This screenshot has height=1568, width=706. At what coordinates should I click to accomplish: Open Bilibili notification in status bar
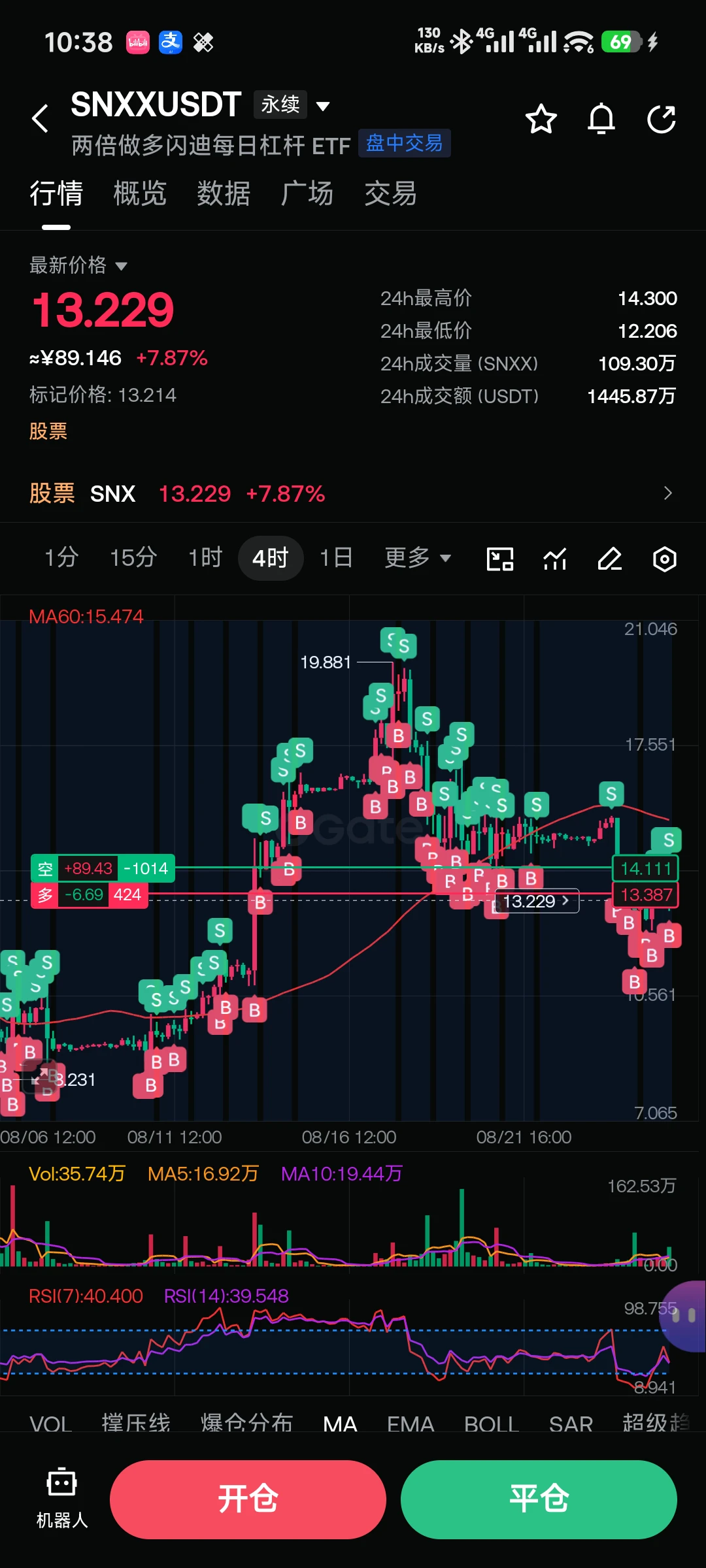coord(138,42)
